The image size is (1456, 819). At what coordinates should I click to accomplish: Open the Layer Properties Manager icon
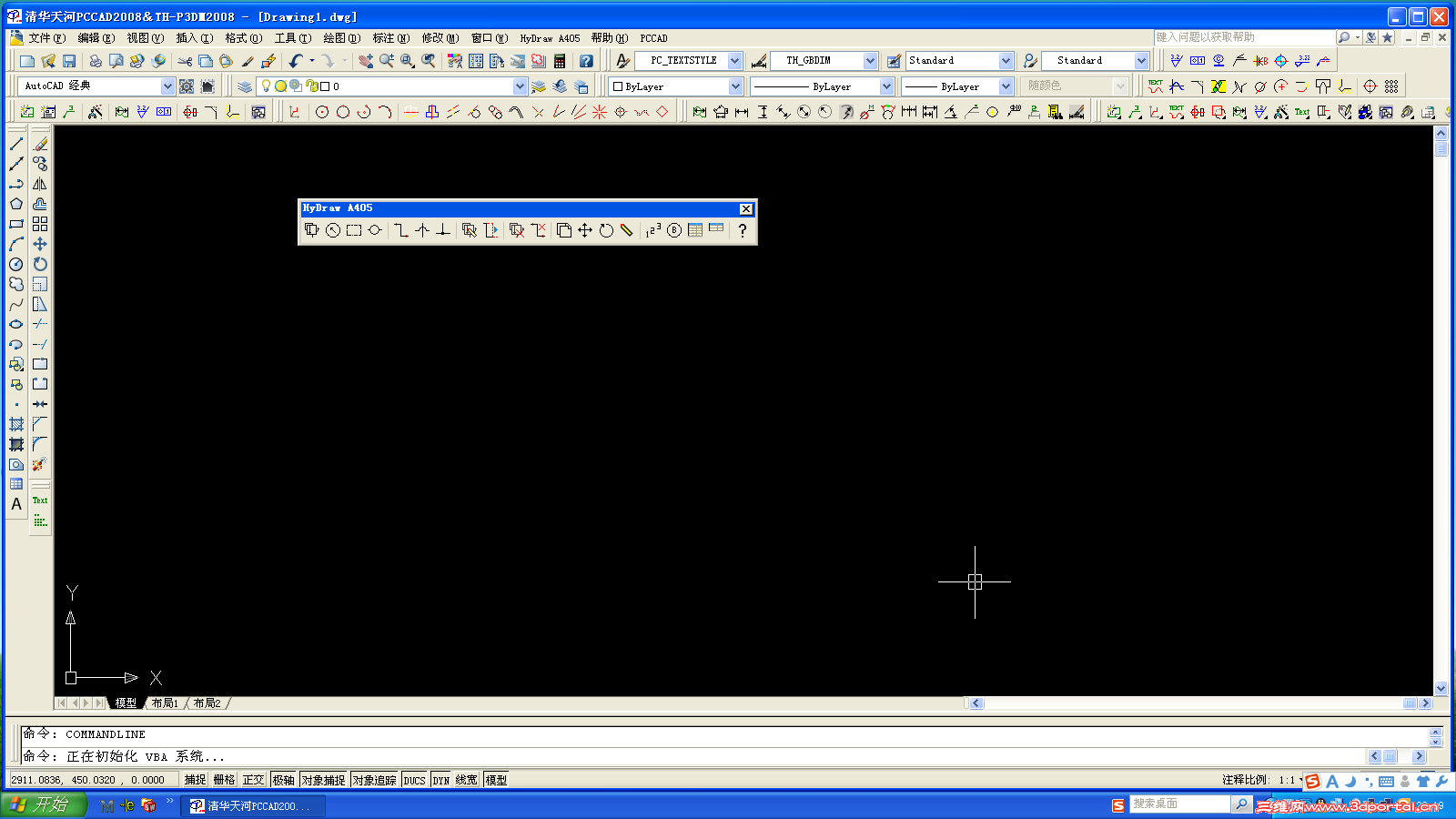(x=245, y=86)
